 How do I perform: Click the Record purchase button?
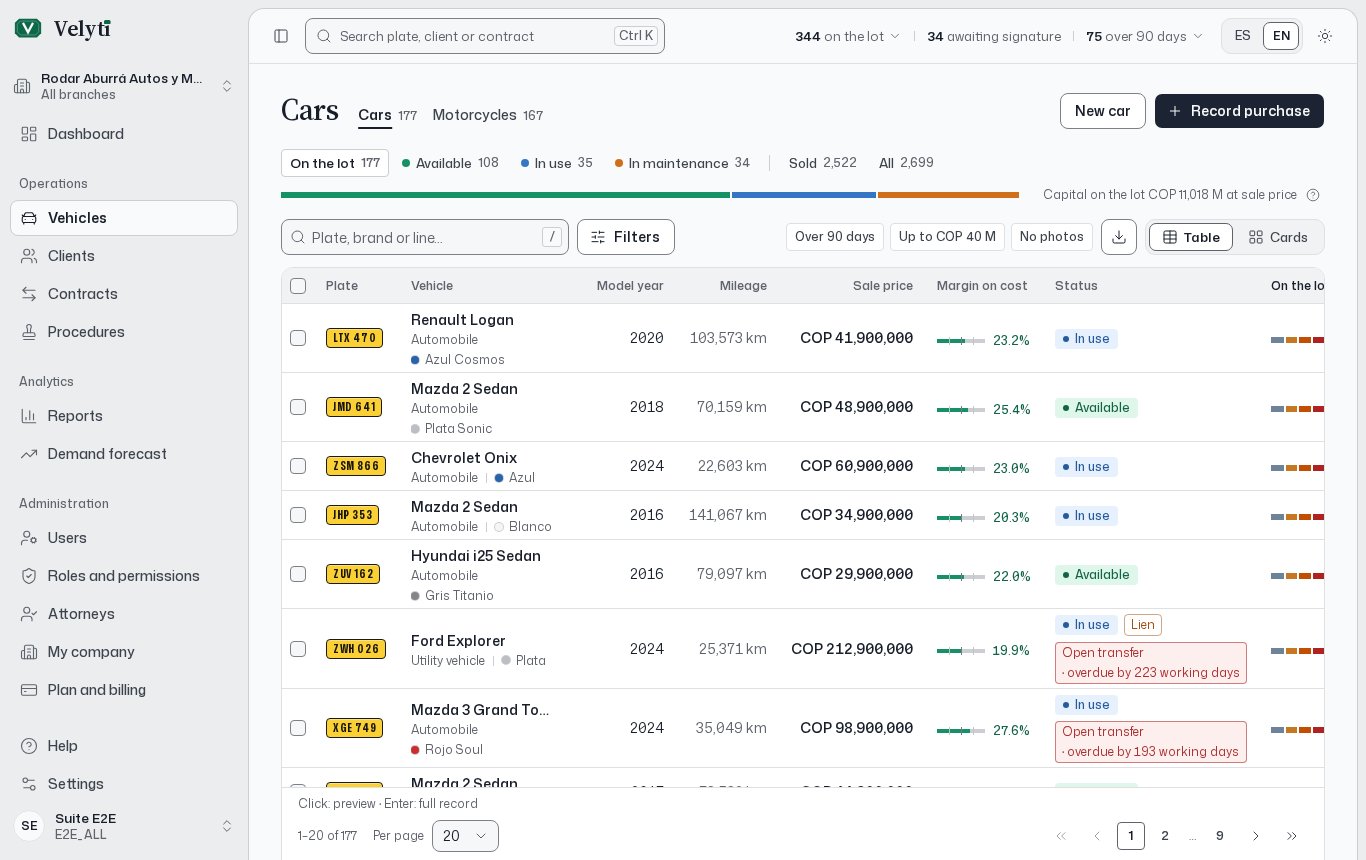click(x=1239, y=111)
